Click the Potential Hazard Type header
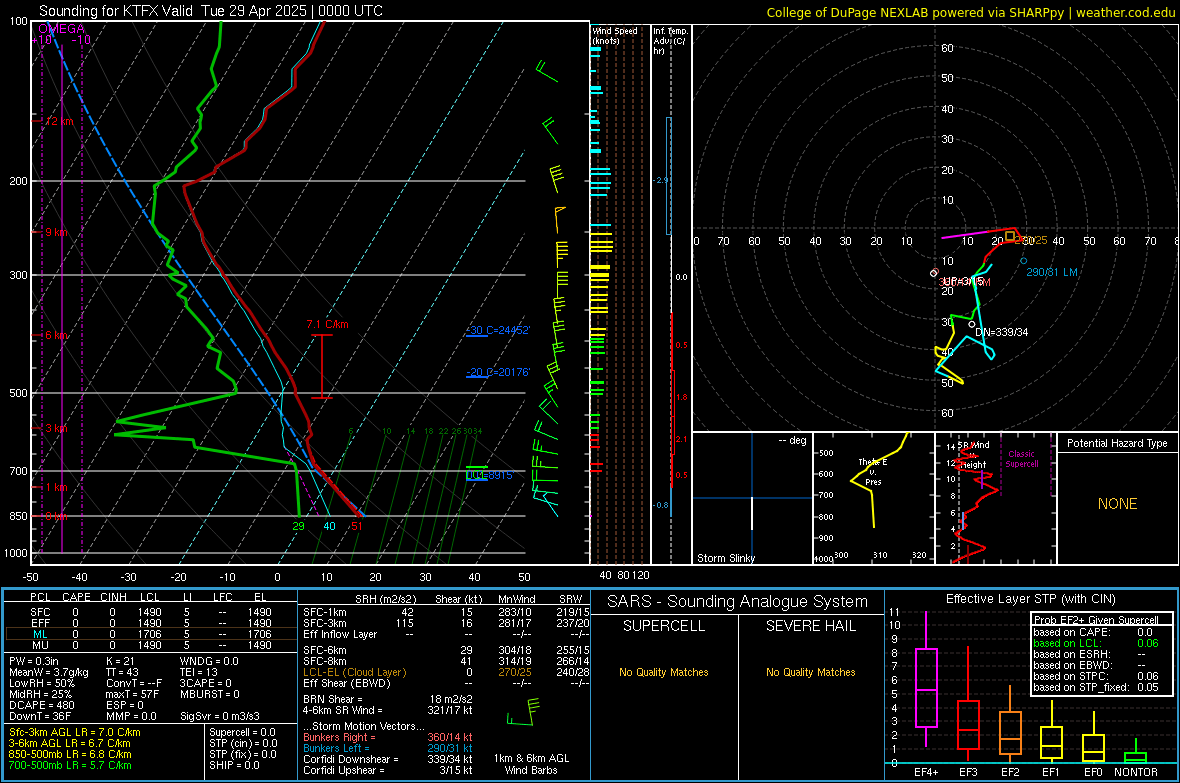Image resolution: width=1180 pixels, height=783 pixels. (1117, 443)
